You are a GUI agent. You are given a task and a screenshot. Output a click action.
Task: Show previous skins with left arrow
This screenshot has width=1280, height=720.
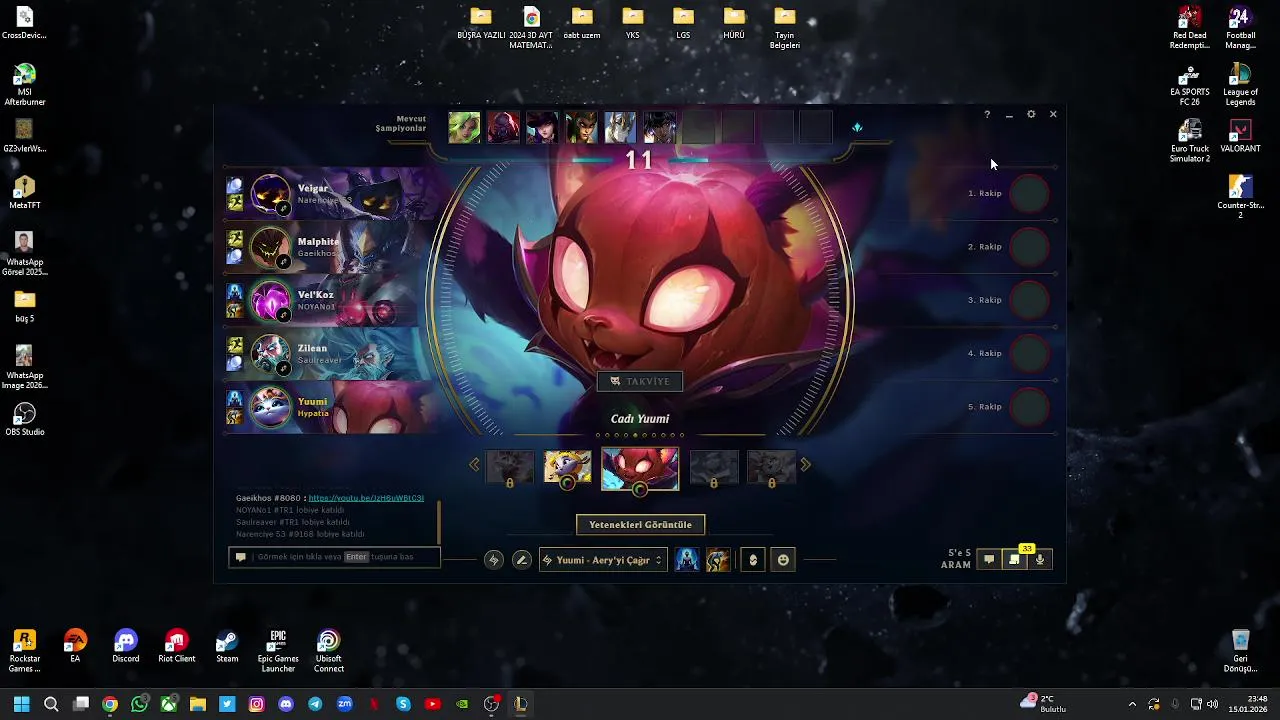(x=475, y=465)
